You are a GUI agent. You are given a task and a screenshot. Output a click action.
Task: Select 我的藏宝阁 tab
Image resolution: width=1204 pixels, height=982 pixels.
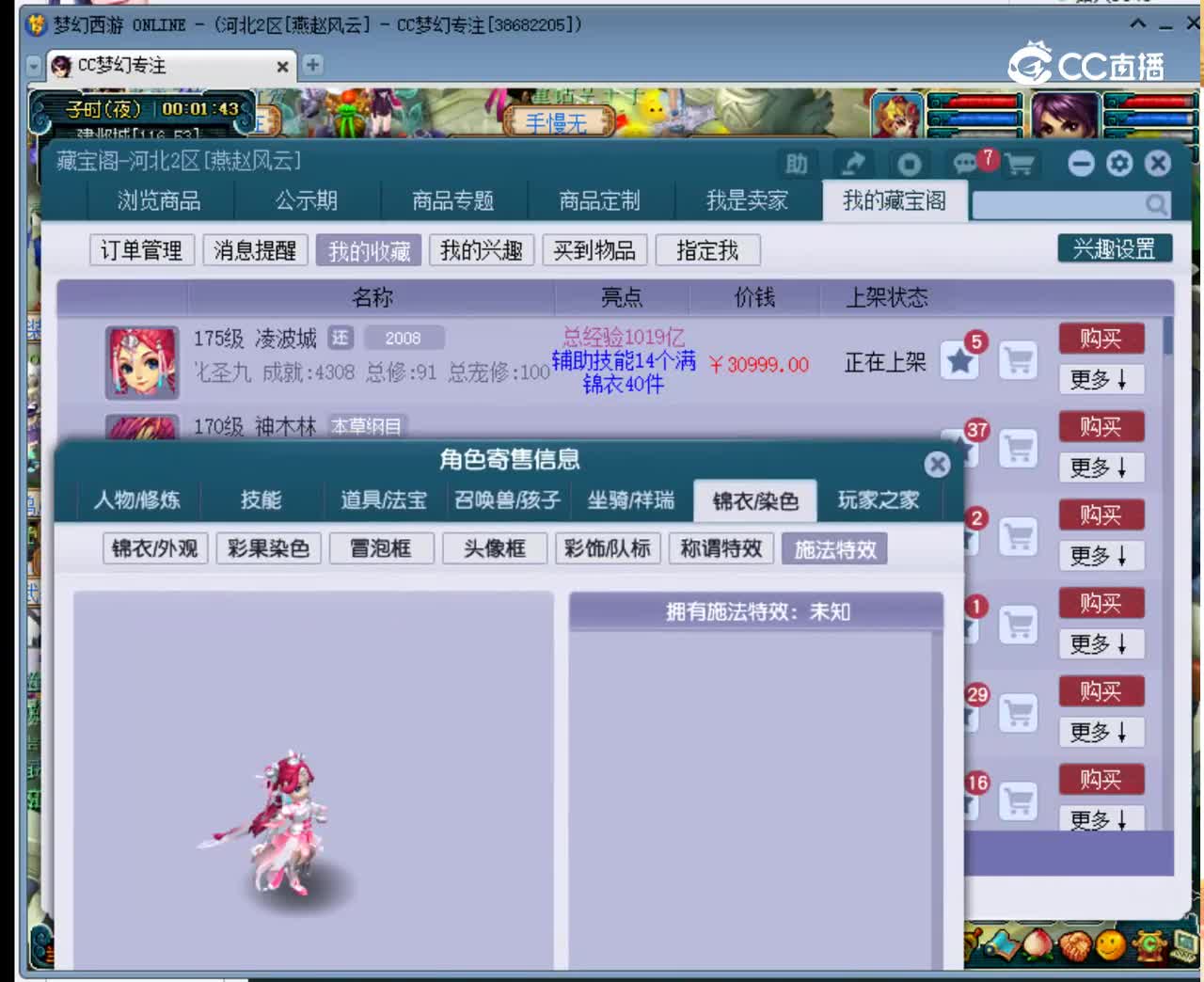(x=895, y=200)
